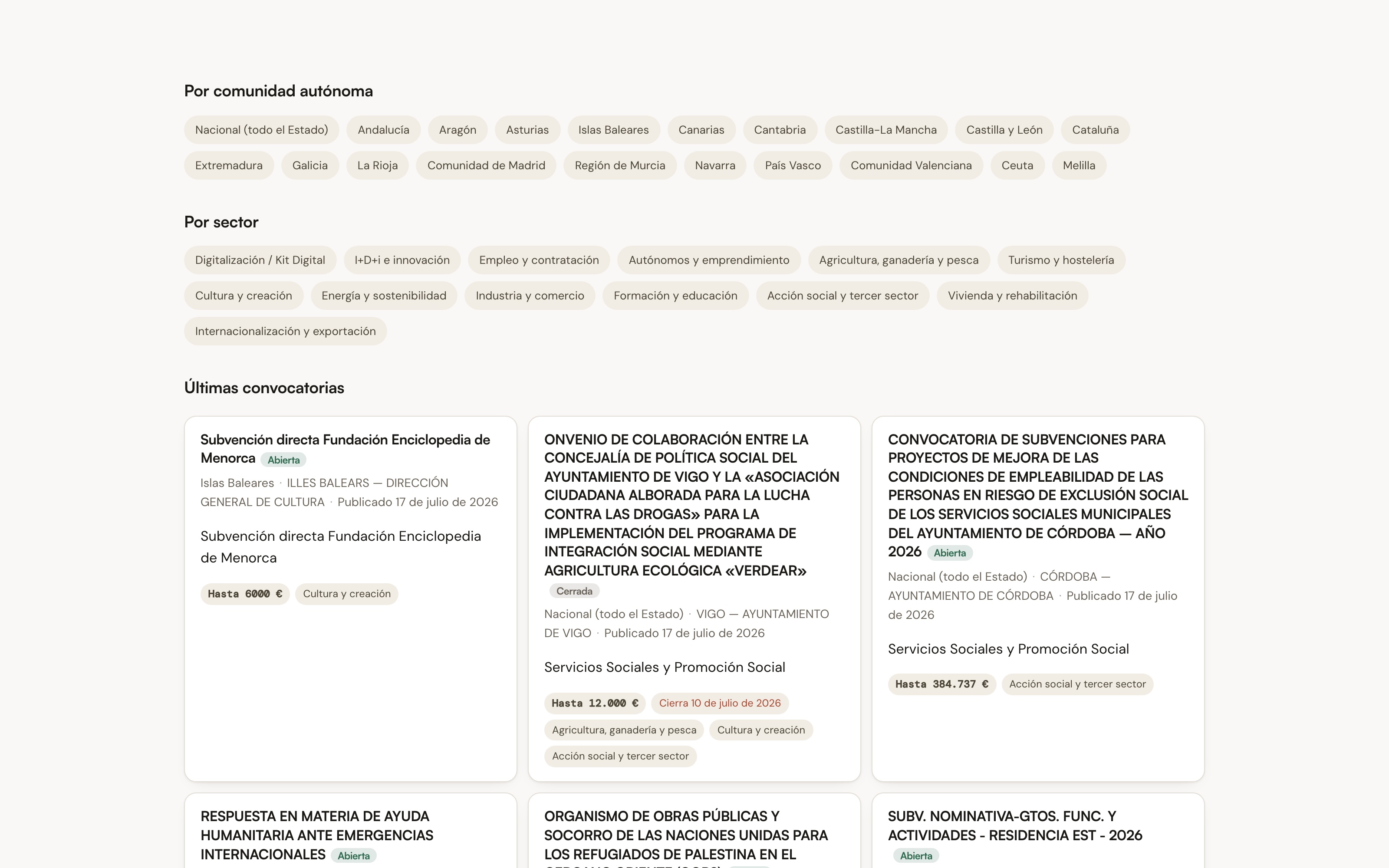Open Vivienda y rehabilitación sector
The image size is (1389, 868).
1013,296
